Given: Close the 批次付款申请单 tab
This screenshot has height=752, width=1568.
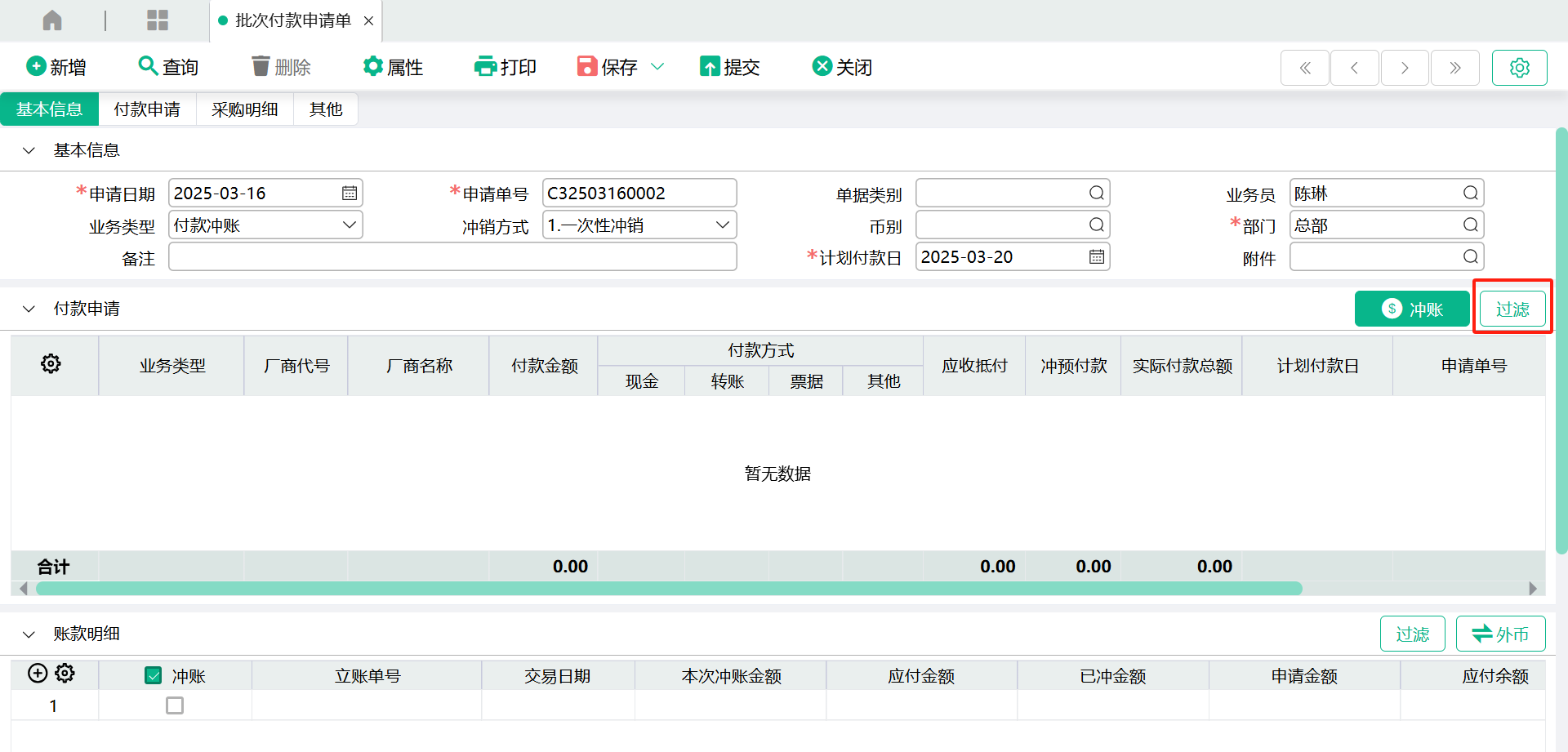Looking at the screenshot, I should click(x=368, y=21).
